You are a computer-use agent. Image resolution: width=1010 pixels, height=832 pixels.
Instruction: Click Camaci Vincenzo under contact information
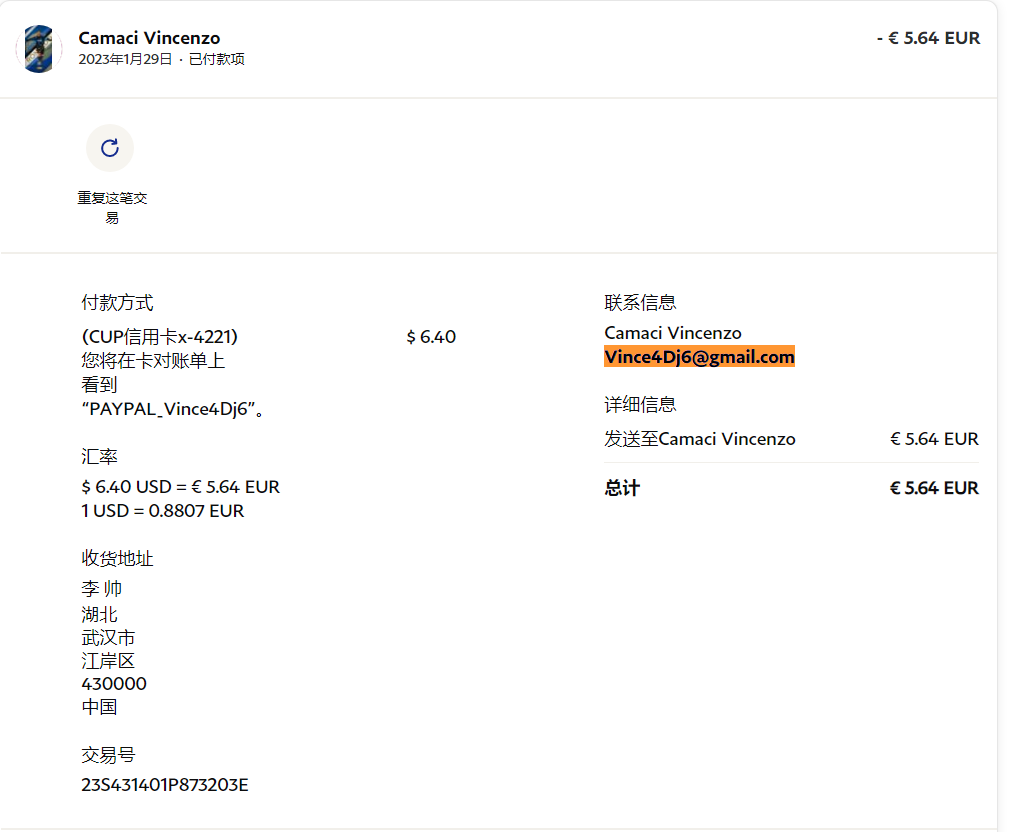[673, 333]
